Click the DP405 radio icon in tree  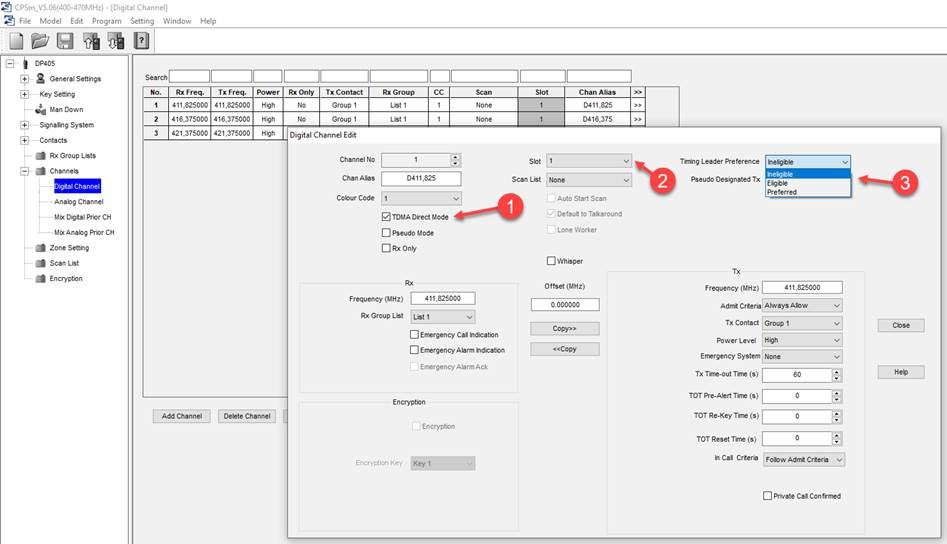point(25,63)
